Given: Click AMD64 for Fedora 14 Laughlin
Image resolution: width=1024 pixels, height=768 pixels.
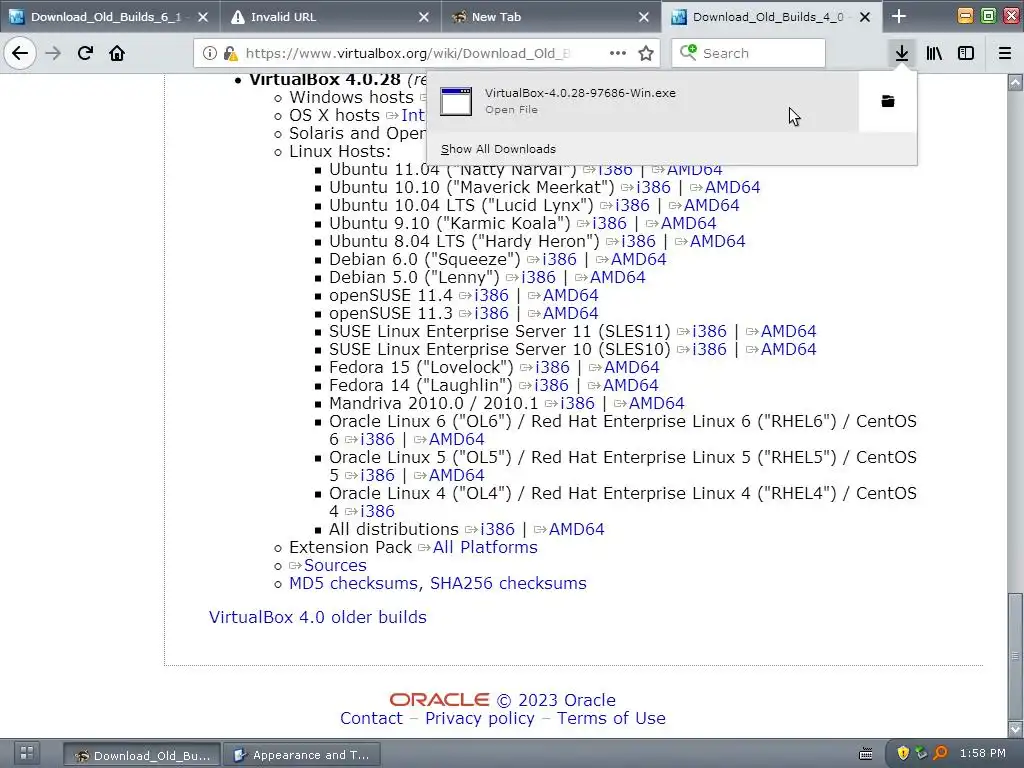Looking at the screenshot, I should [x=630, y=385].
